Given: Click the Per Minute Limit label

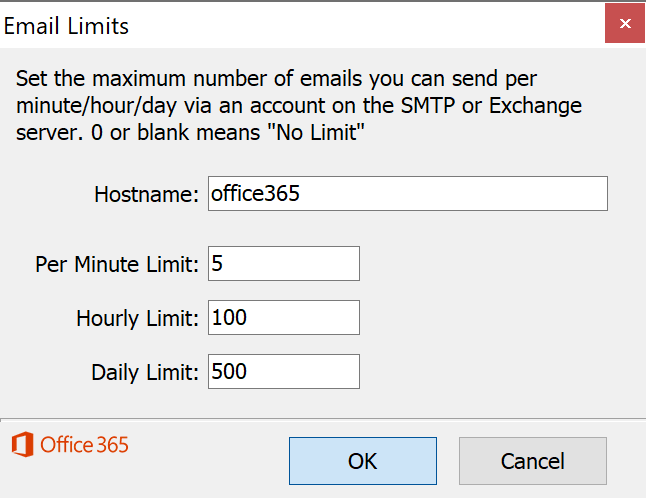Looking at the screenshot, I should [x=117, y=264].
